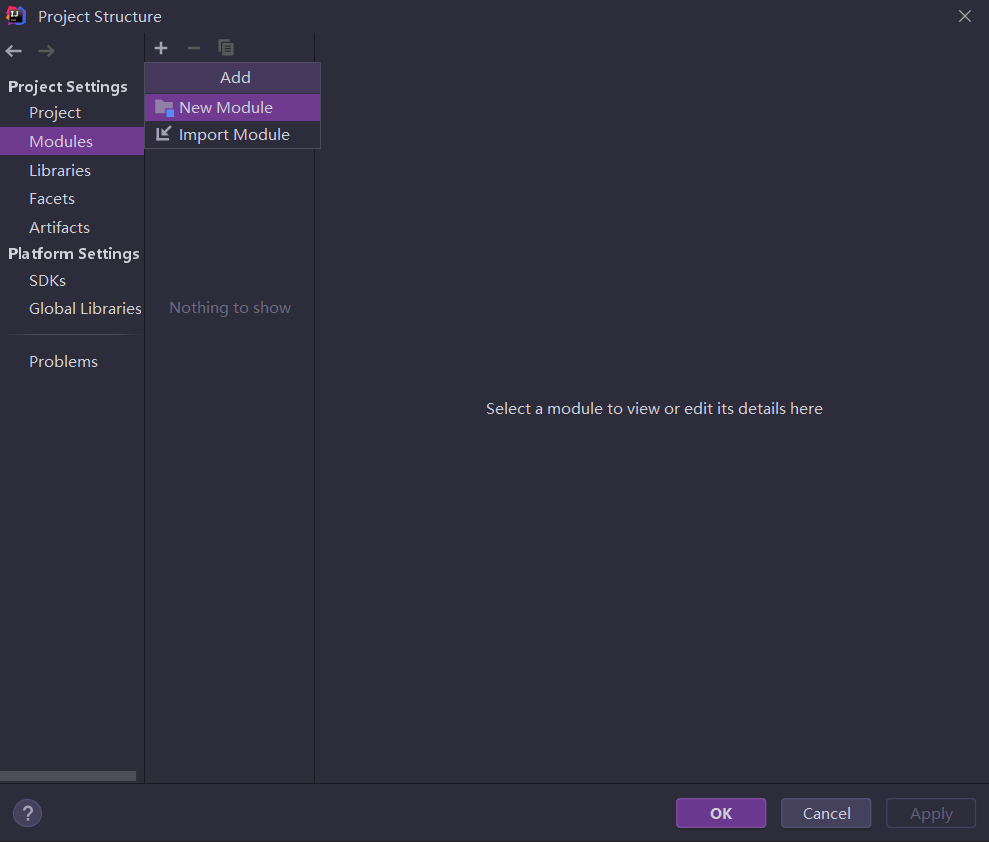Close the Project Structure dialog

coord(964,16)
